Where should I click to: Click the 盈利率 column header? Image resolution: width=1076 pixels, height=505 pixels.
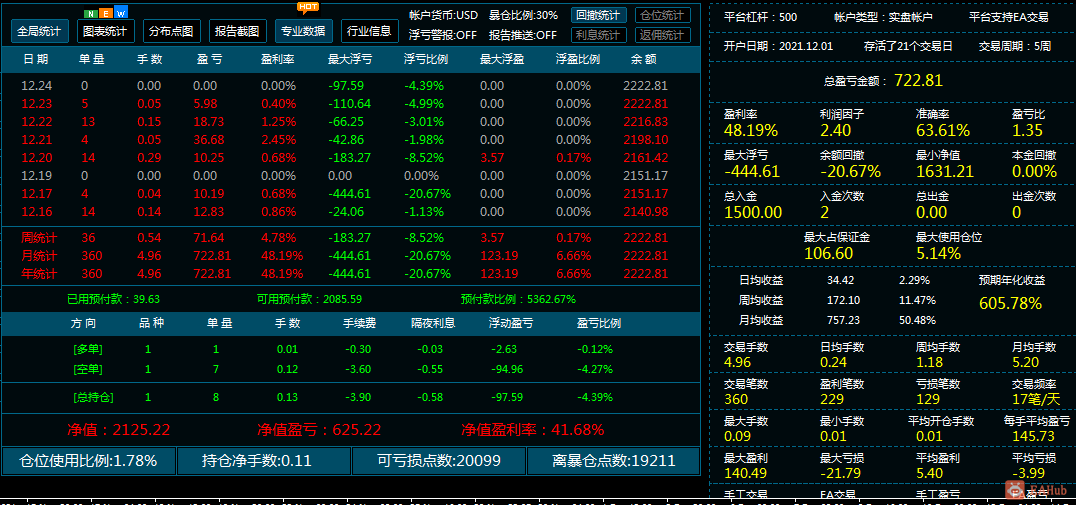278,59
